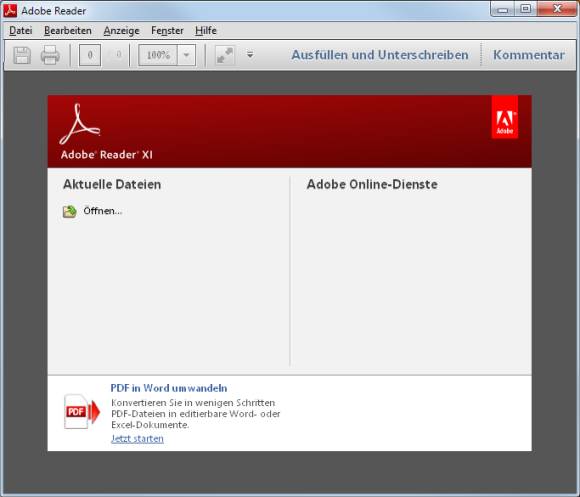Click the green open folder icon
The width and height of the screenshot is (580, 497).
pos(70,212)
